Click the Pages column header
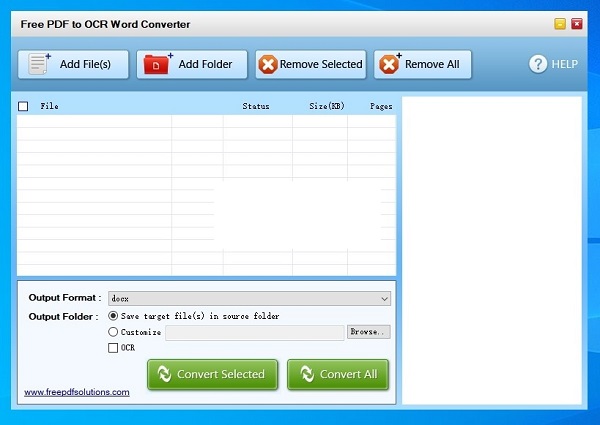The image size is (600, 425). [381, 106]
